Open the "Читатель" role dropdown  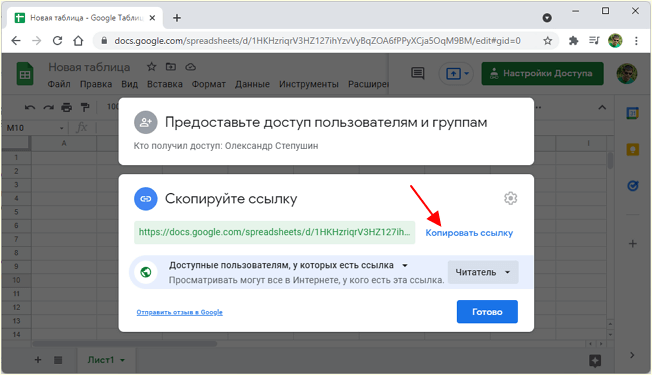point(483,272)
